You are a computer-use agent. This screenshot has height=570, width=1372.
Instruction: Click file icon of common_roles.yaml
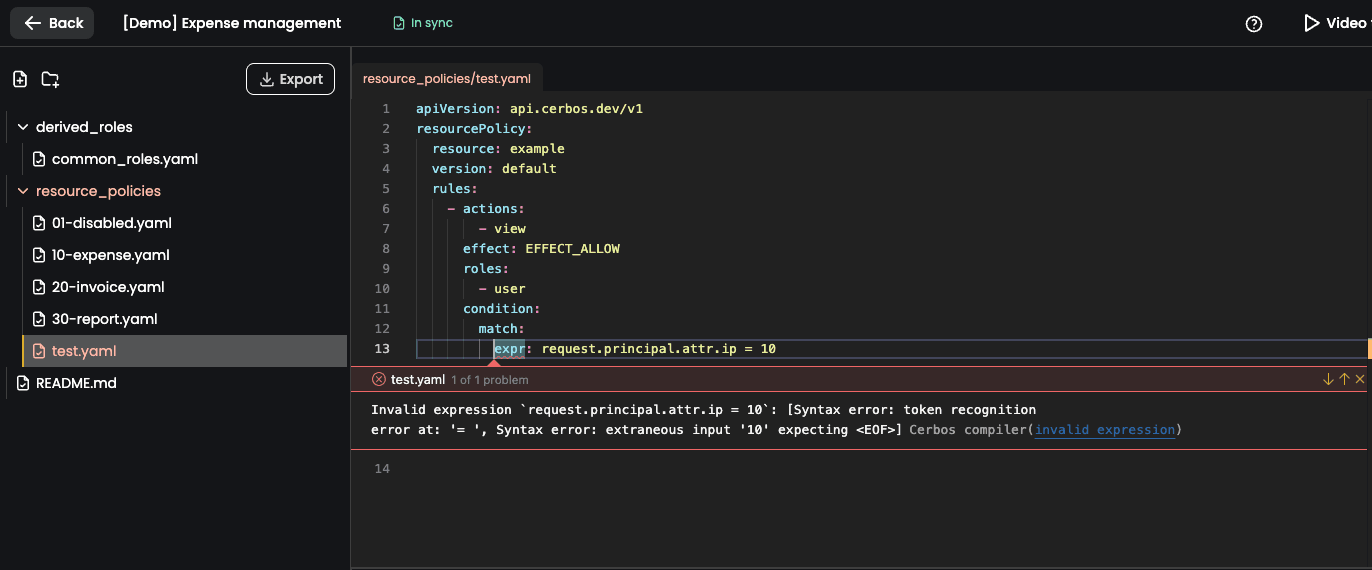[39, 159]
